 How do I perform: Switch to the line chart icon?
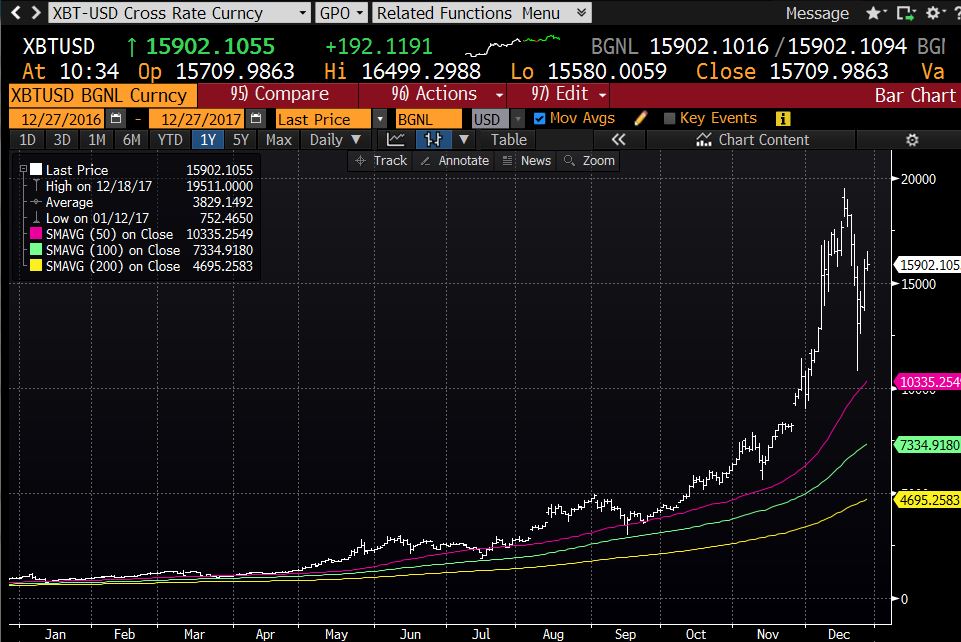pos(397,140)
